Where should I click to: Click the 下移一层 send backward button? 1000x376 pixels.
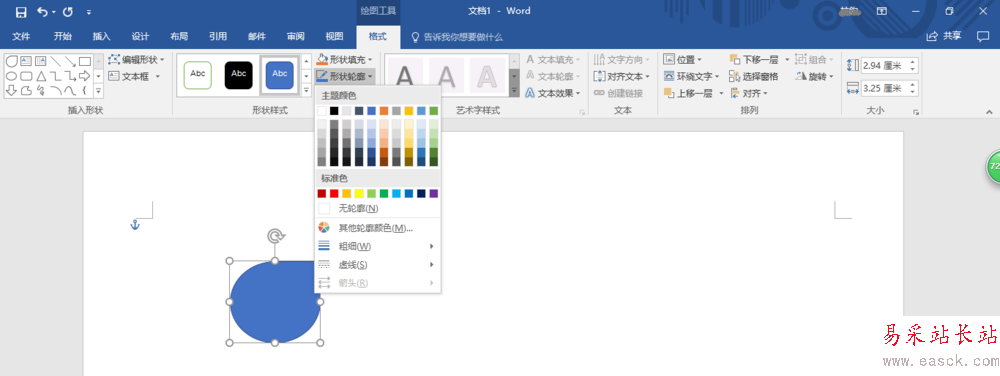[754, 59]
